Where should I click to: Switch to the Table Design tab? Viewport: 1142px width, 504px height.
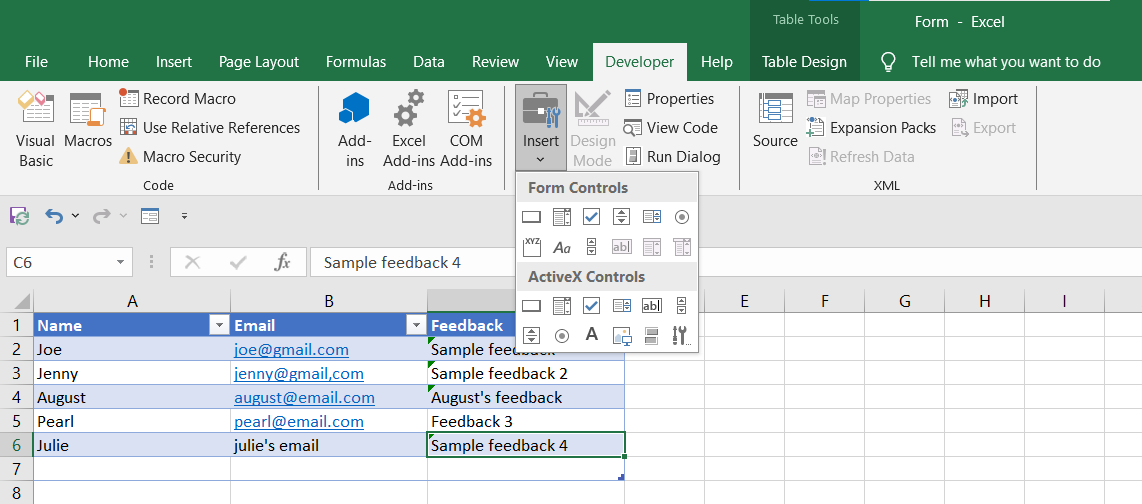coord(805,62)
